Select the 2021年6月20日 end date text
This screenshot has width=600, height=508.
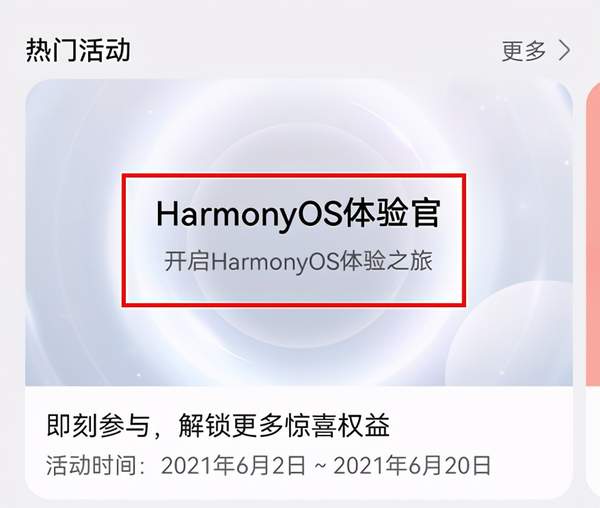coord(412,465)
